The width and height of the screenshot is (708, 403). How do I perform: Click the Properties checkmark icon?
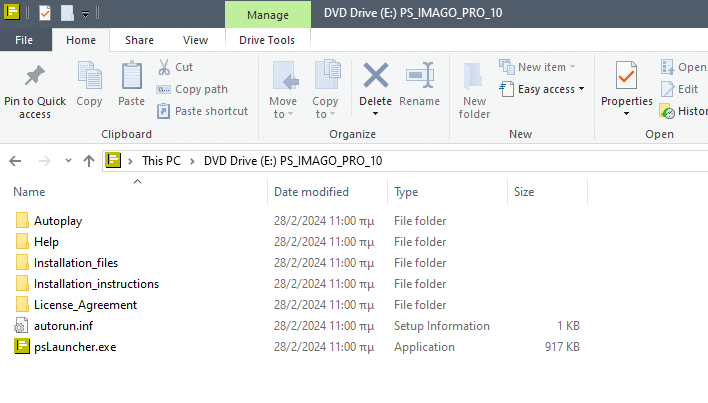(626, 75)
